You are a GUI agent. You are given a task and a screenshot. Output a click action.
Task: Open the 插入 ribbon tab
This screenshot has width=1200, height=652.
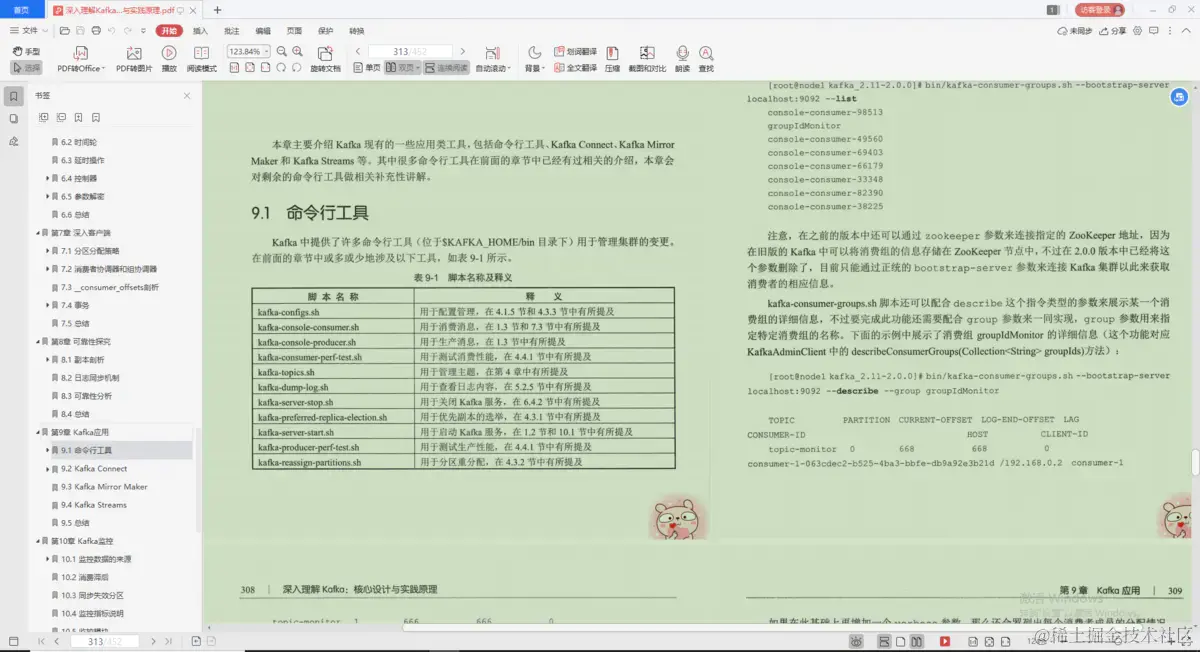201,31
